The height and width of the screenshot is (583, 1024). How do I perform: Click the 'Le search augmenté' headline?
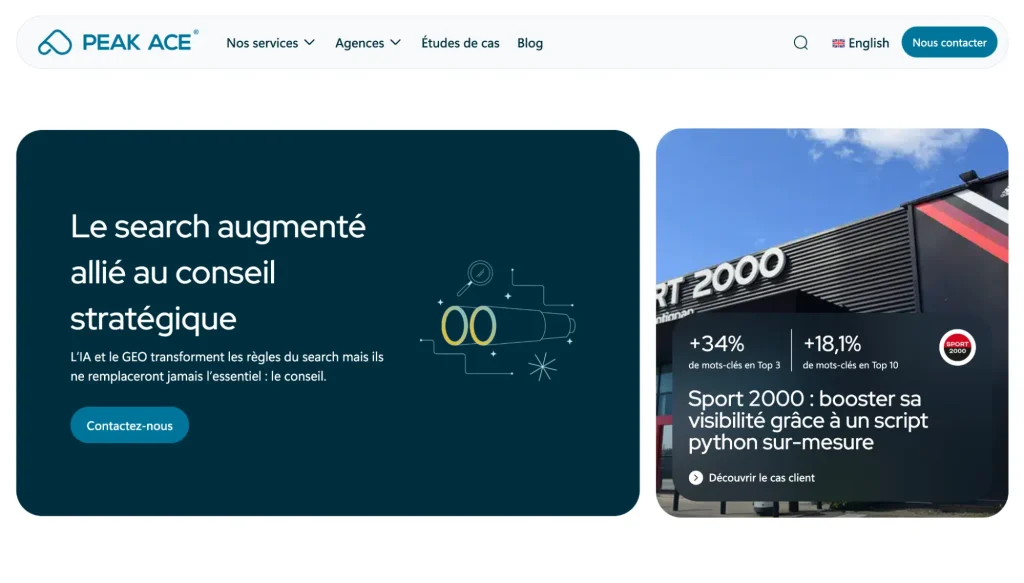(218, 272)
